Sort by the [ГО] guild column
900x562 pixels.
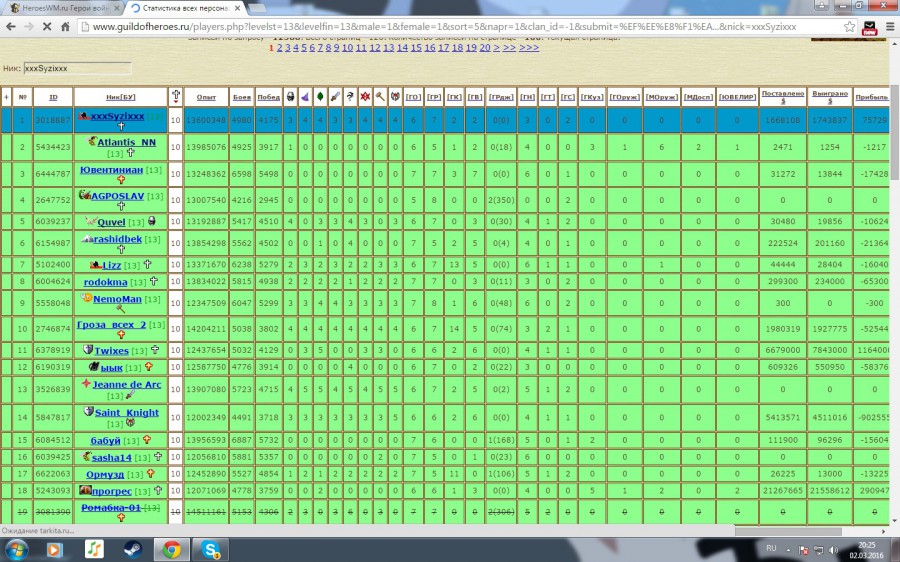tap(413, 97)
